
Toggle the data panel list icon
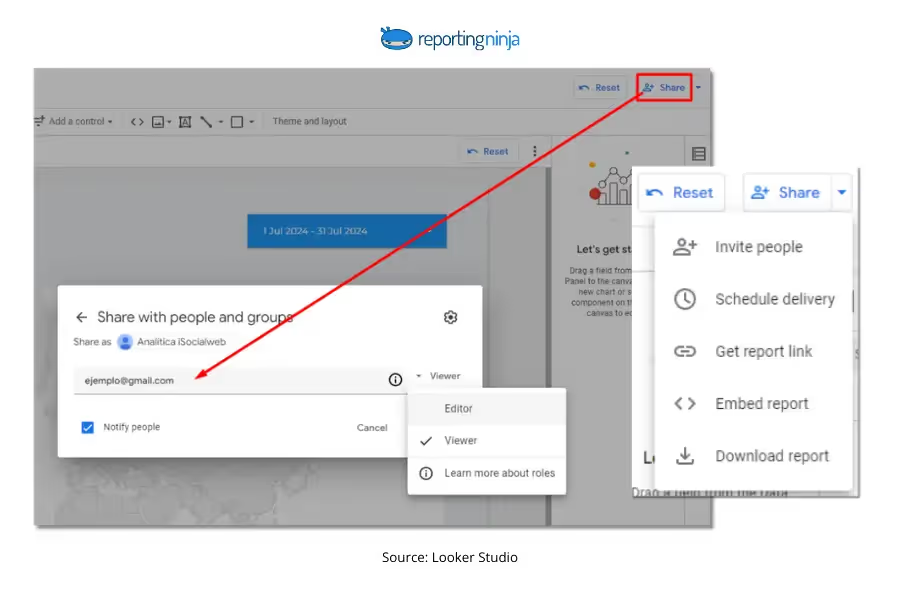(699, 153)
